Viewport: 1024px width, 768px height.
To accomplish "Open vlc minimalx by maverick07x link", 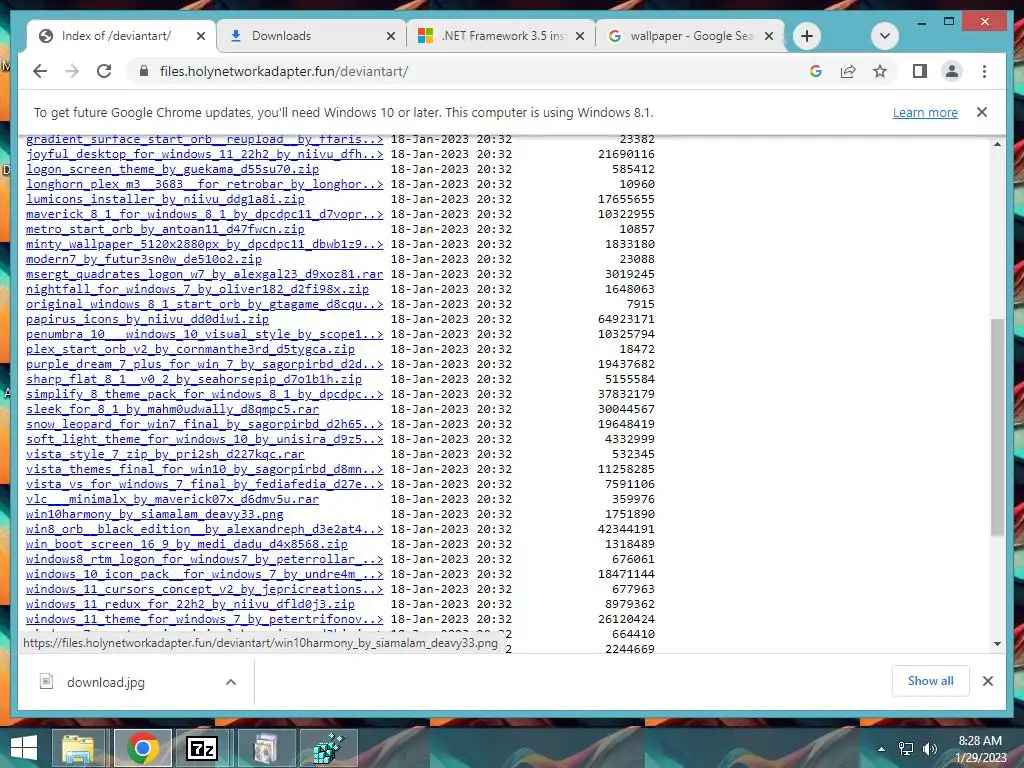I will coord(172,500).
